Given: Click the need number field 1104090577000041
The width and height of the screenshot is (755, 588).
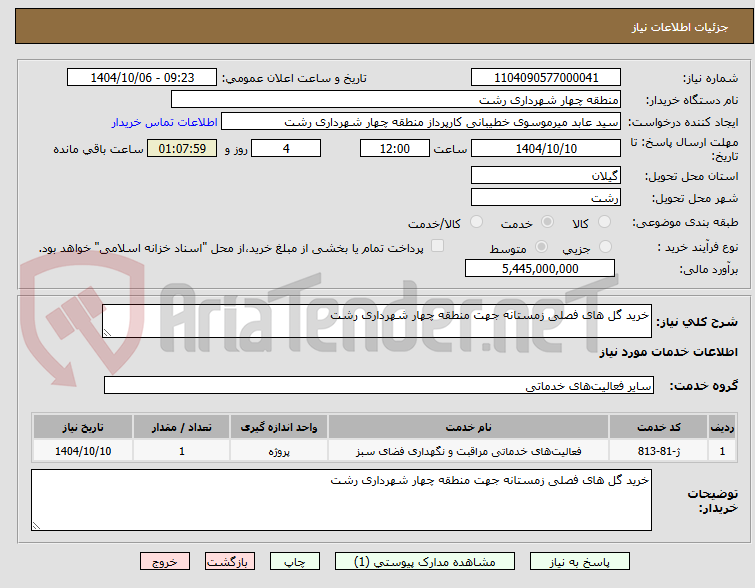Looking at the screenshot, I should point(546,78).
